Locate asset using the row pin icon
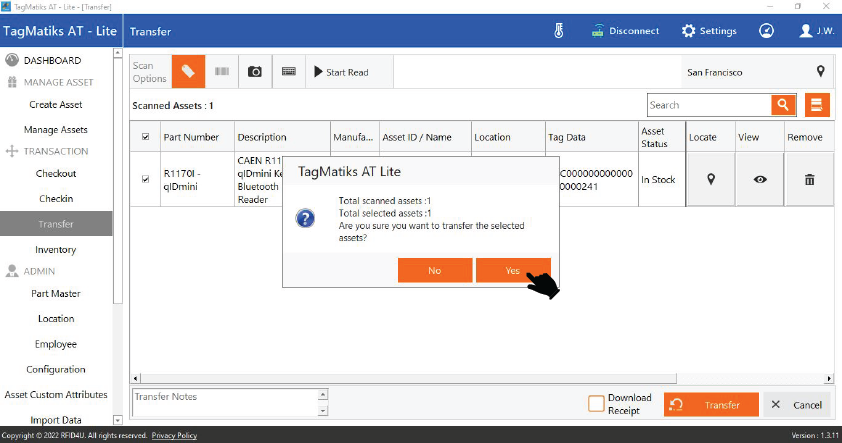This screenshot has width=842, height=443. (x=711, y=180)
